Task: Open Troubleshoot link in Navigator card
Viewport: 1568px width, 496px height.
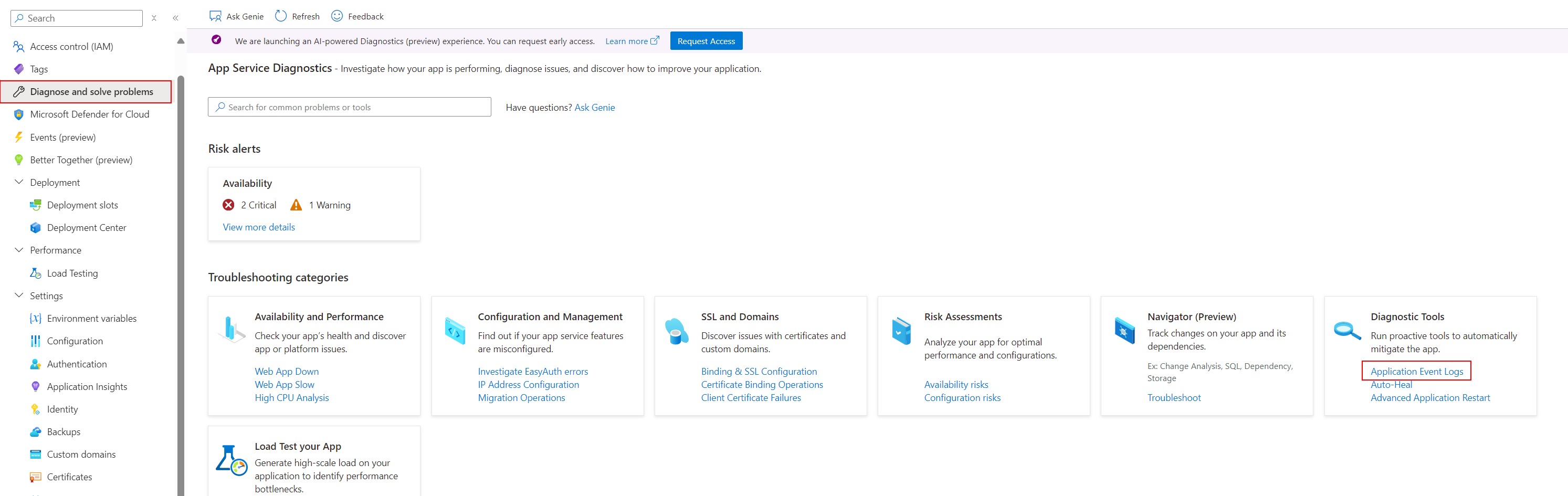Action: [x=1174, y=397]
